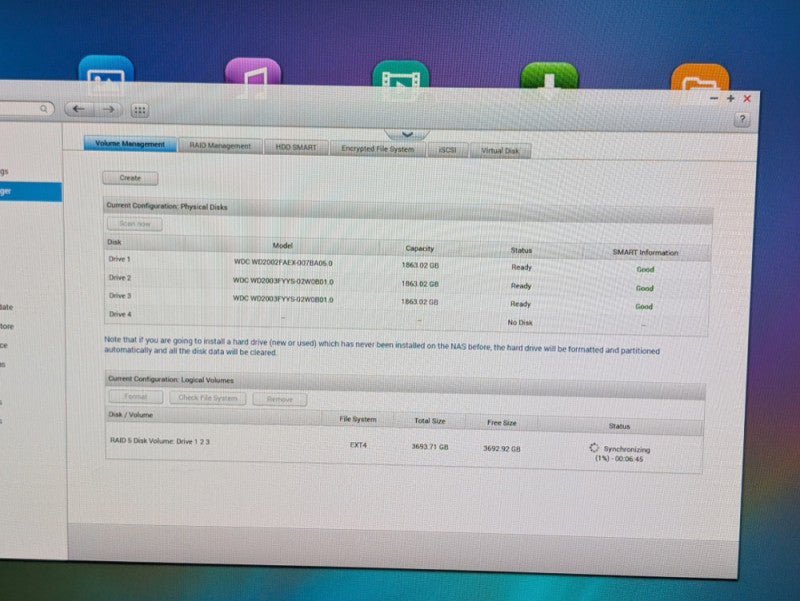Viewport: 800px width, 601px height.
Task: Open the Encrypted File System tab
Action: [378, 149]
